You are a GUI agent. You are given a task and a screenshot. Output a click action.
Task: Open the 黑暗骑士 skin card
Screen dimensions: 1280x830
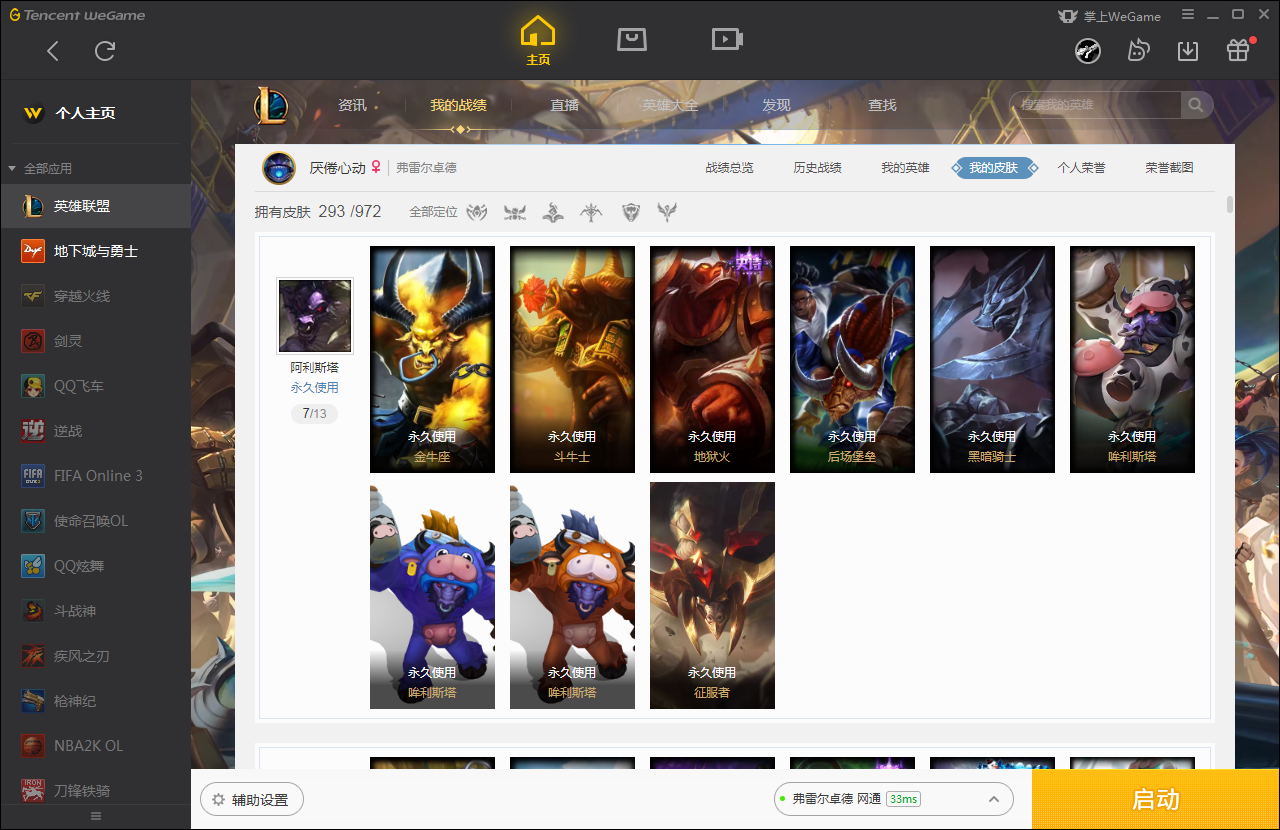coord(992,360)
